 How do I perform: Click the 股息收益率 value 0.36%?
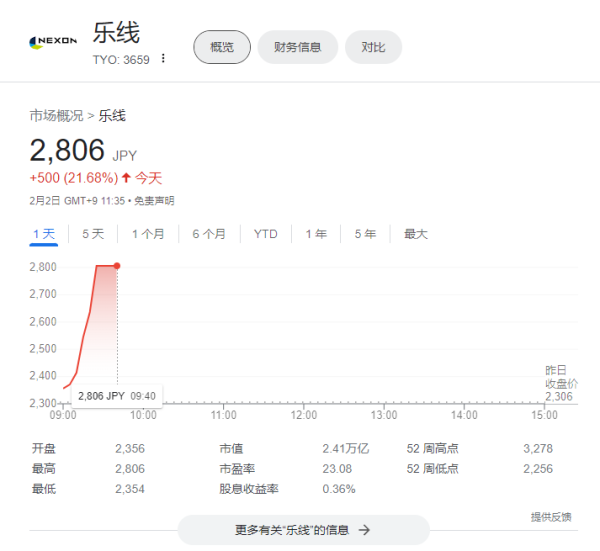[x=339, y=489]
